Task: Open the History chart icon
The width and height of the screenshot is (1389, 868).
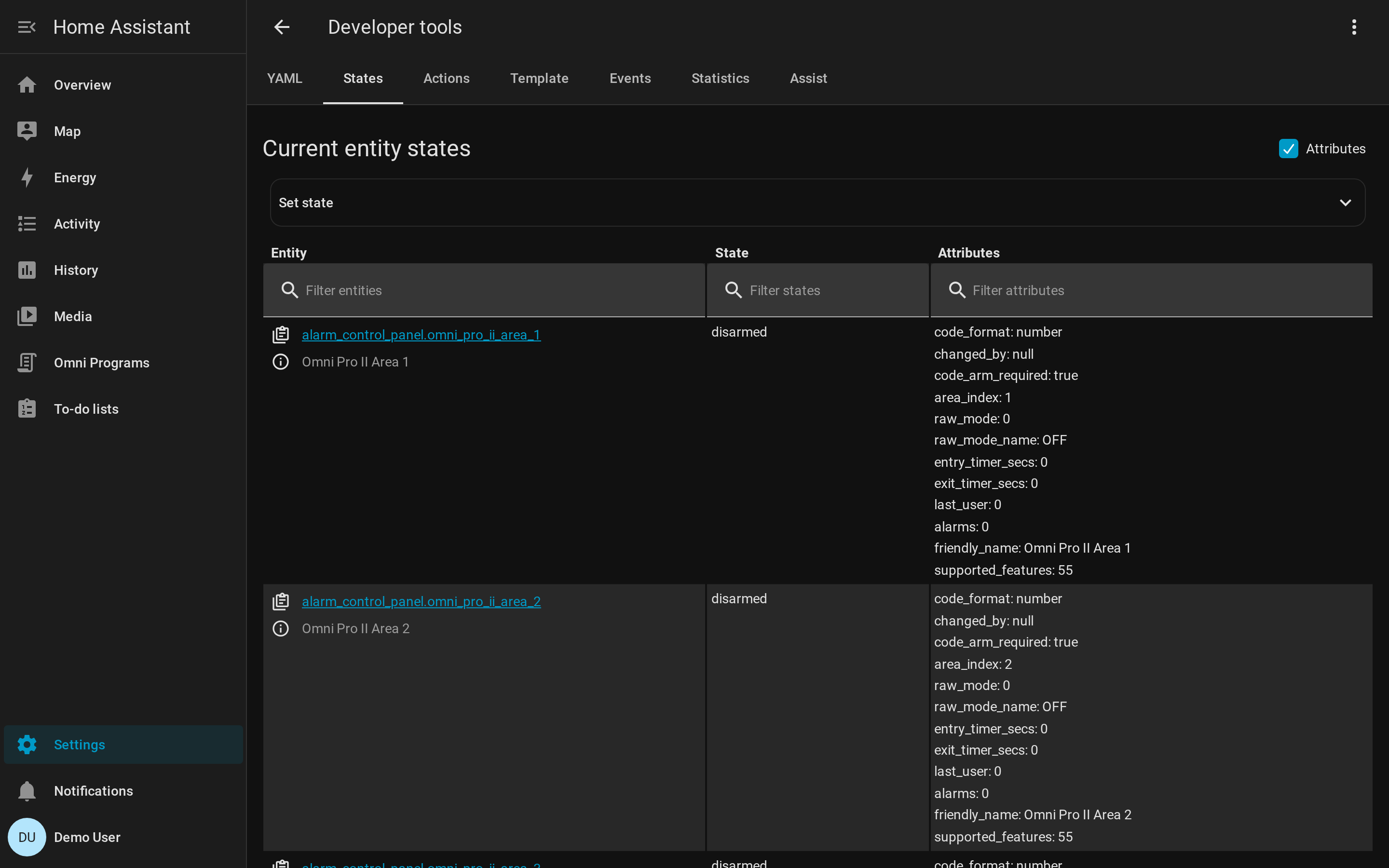Action: 27,270
